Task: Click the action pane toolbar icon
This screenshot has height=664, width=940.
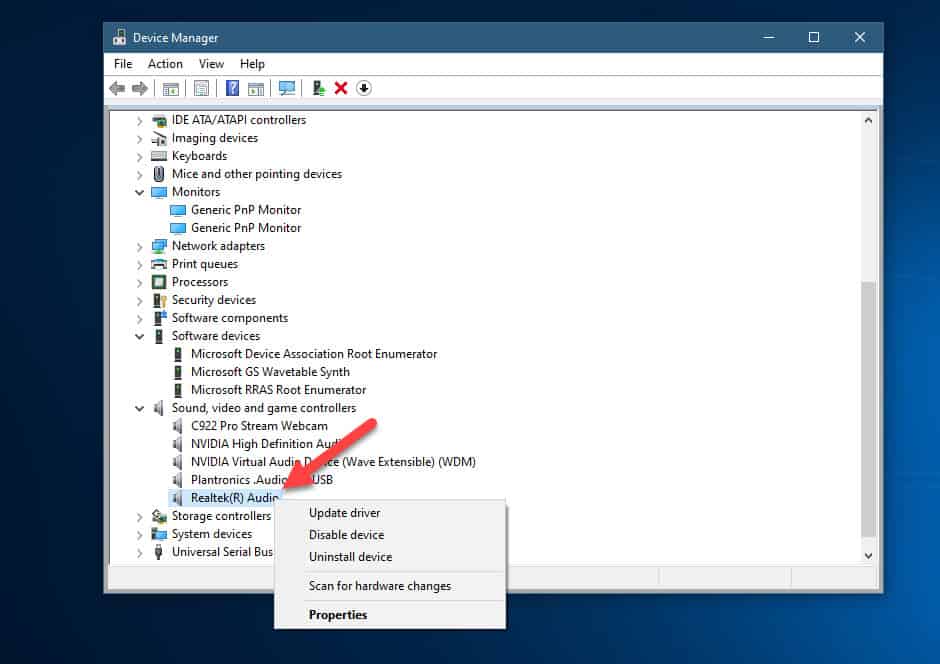Action: click(256, 89)
